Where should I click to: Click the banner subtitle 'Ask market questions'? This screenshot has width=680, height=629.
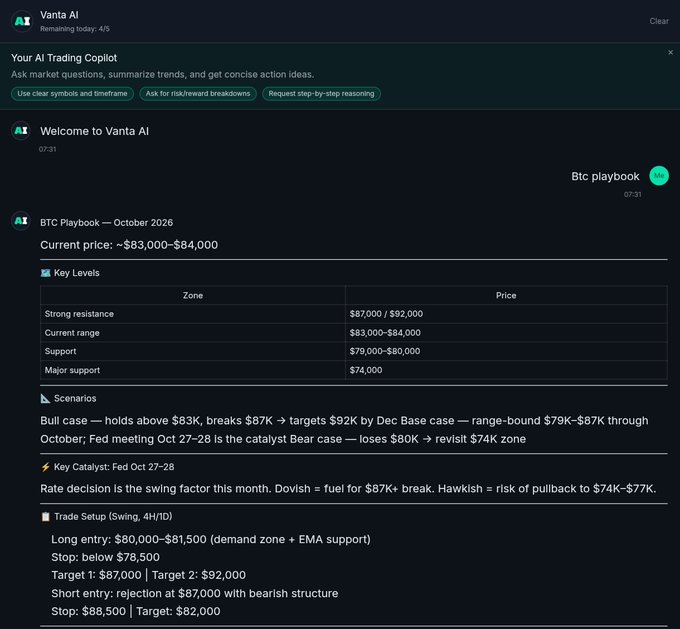tap(162, 74)
